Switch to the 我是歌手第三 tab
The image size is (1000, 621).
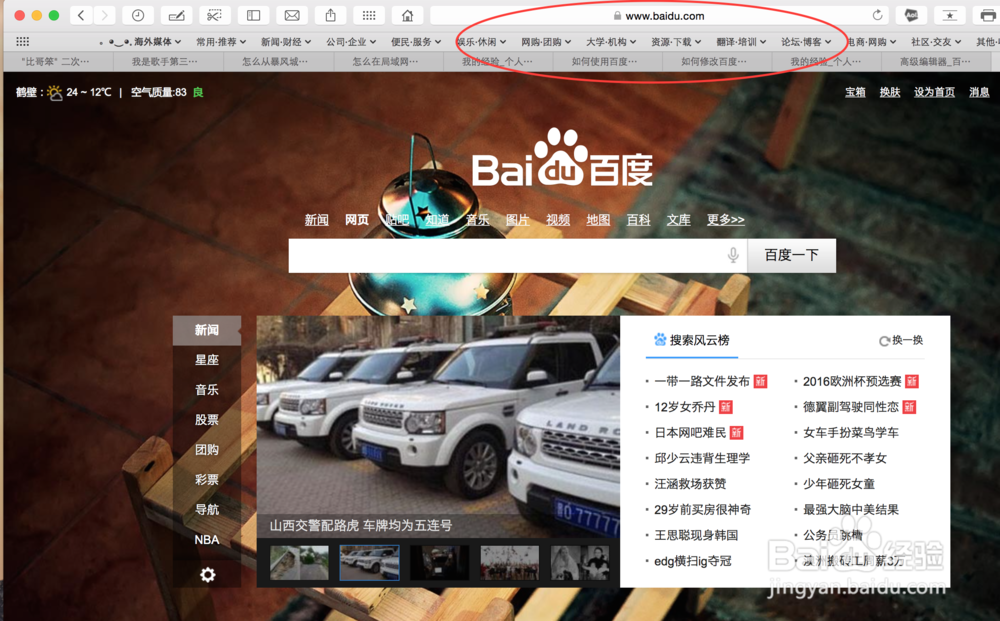(x=168, y=61)
